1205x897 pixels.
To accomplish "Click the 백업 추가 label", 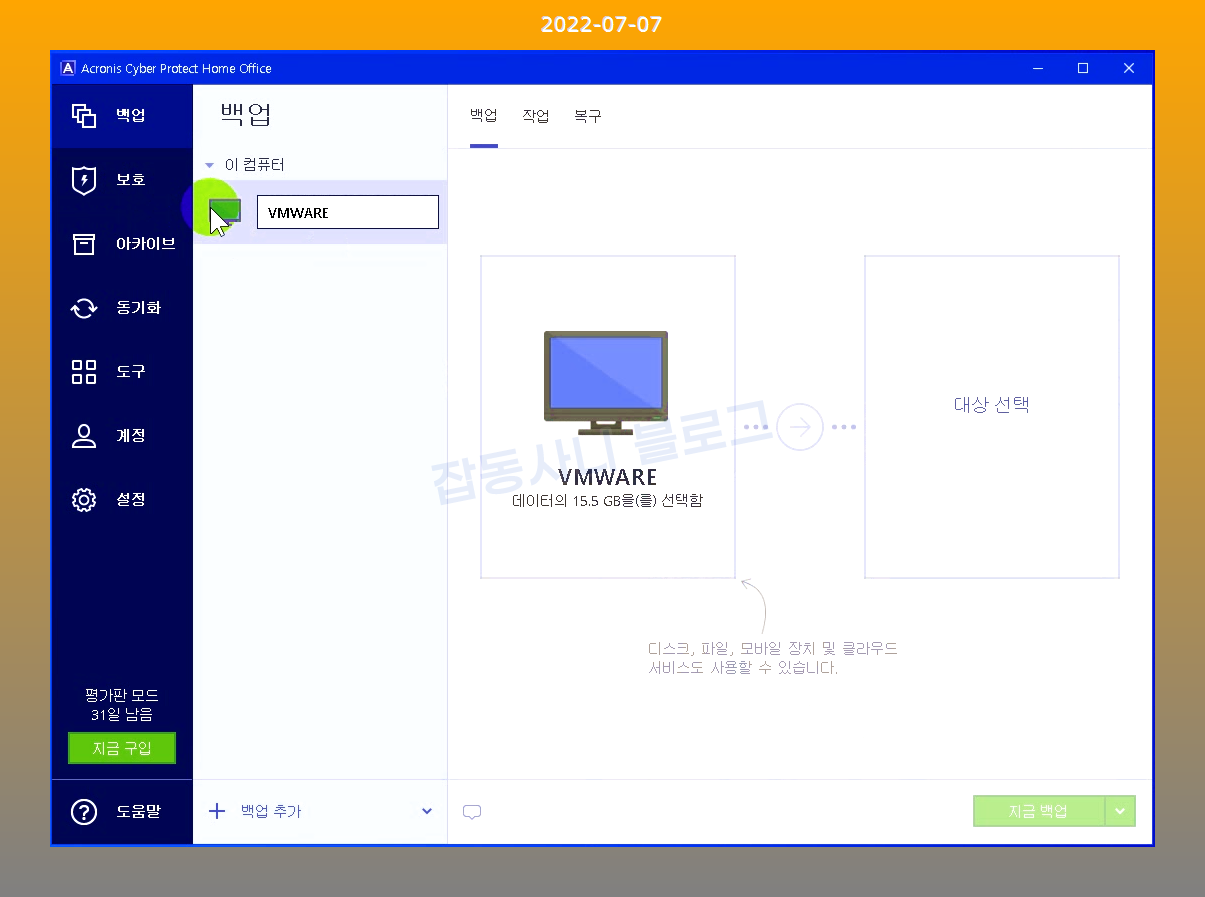I will click(x=271, y=811).
